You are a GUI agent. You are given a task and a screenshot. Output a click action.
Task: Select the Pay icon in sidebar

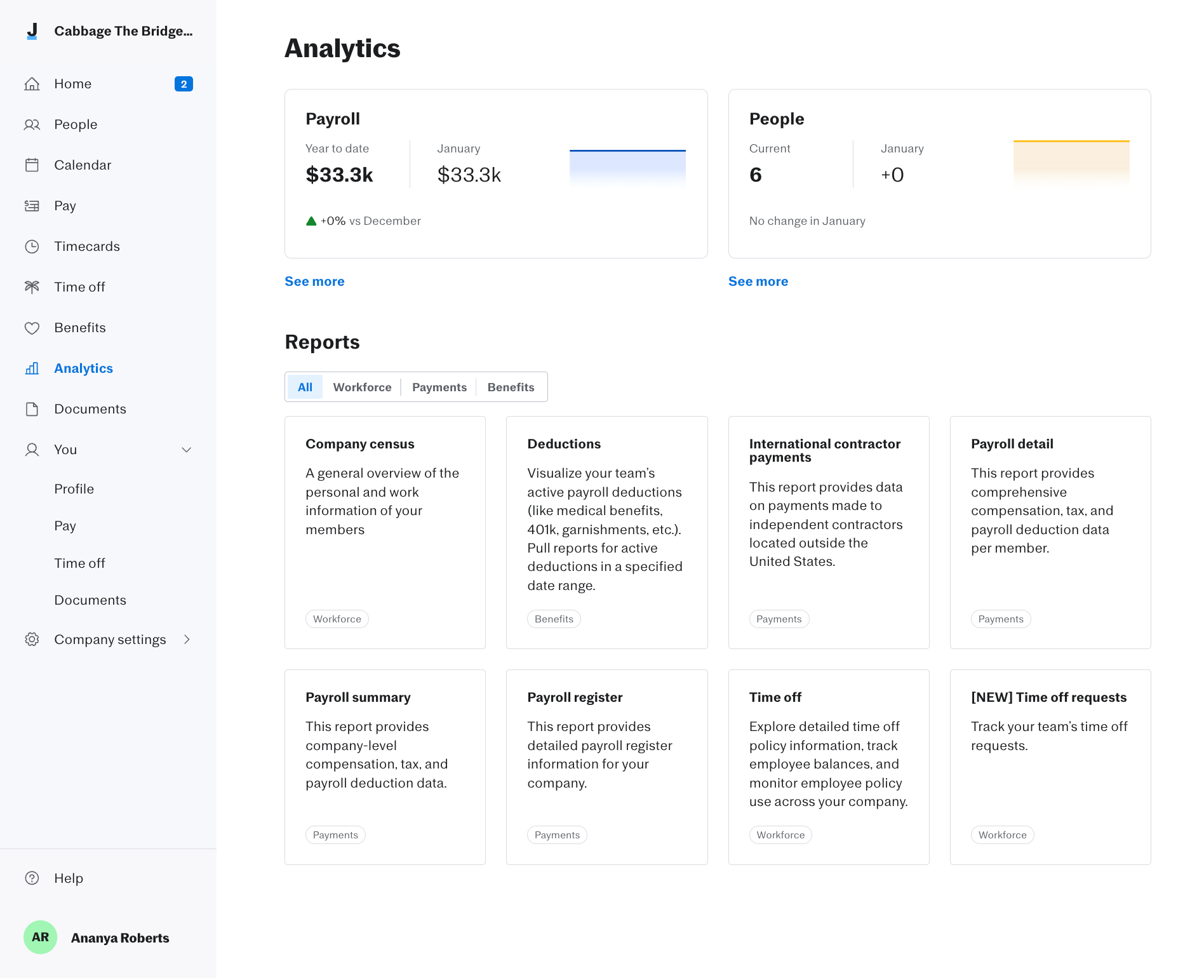32,205
